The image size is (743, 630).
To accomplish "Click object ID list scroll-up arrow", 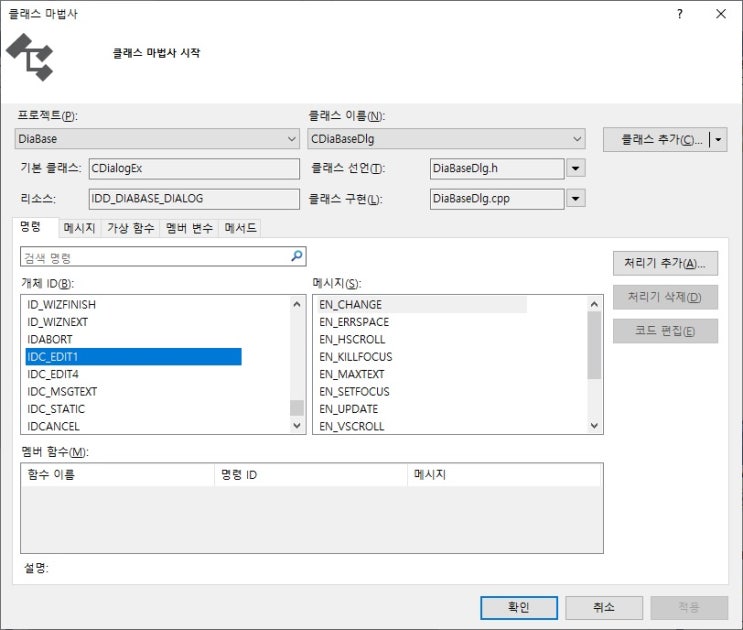I will tap(297, 304).
